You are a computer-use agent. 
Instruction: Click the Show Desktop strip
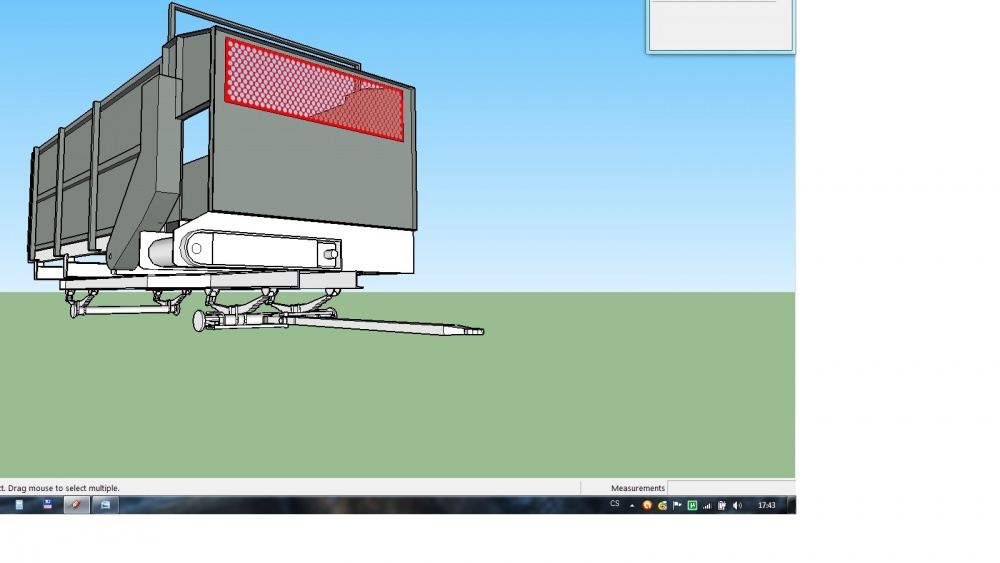(791, 505)
